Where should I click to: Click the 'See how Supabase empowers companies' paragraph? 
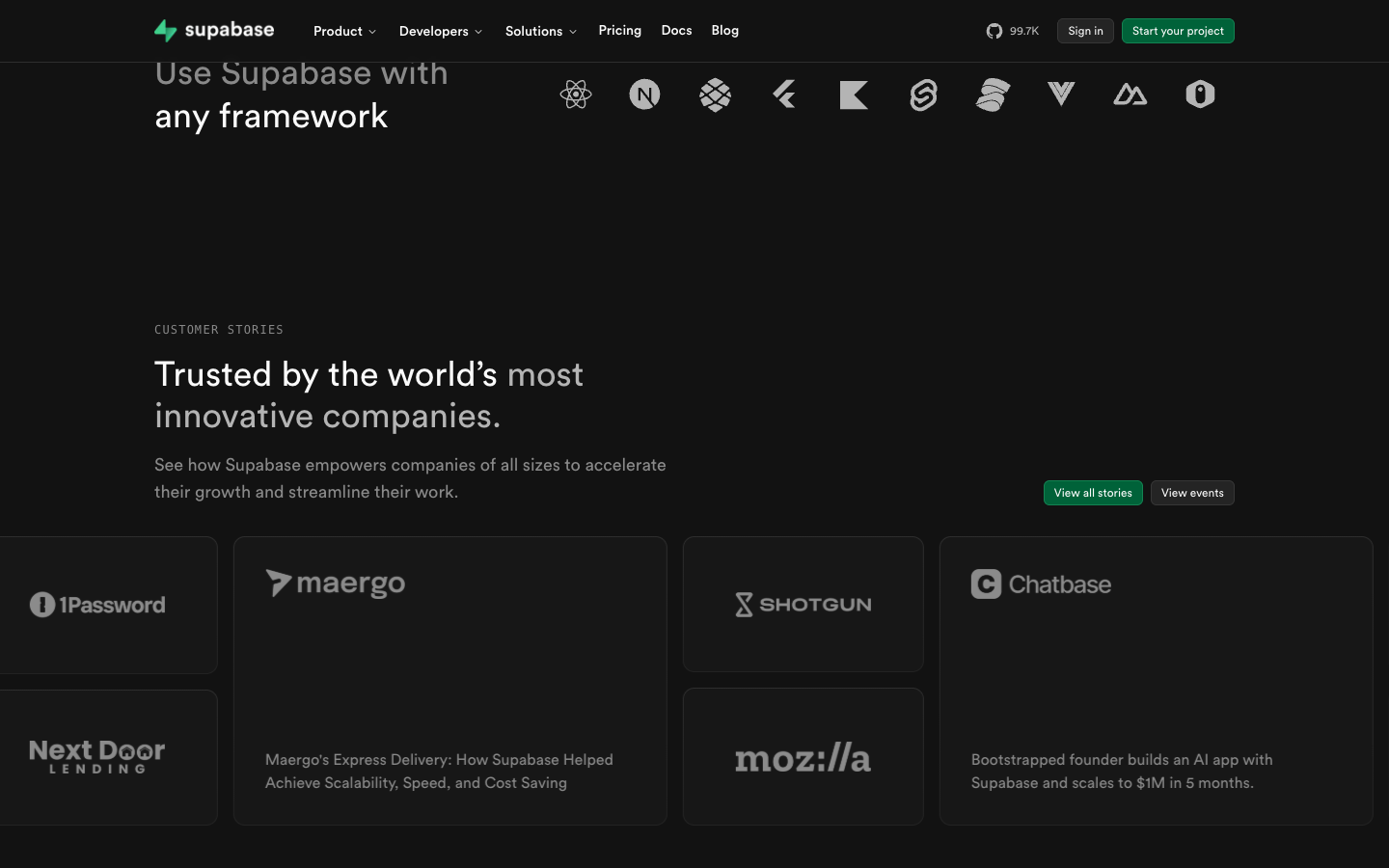410,478
